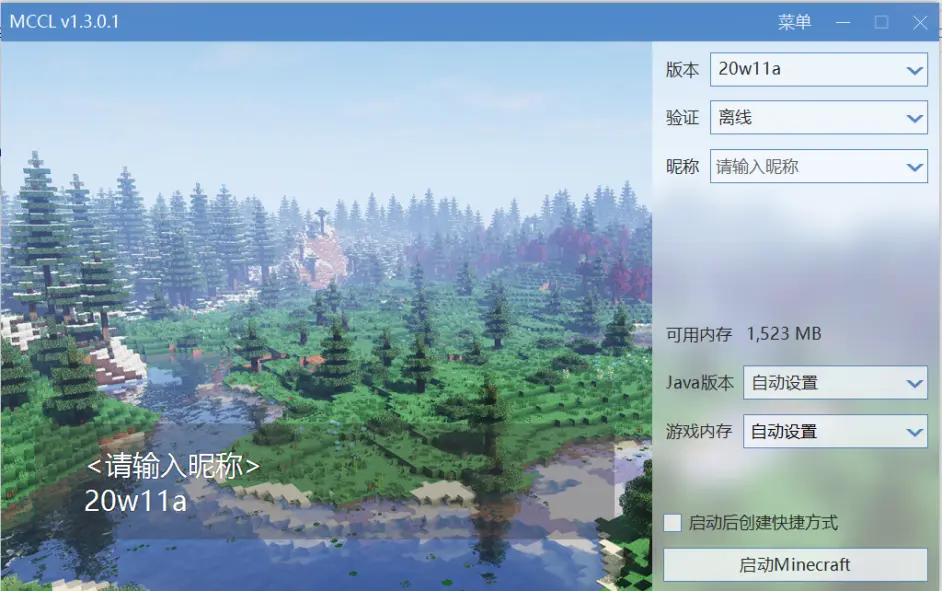Click the 游戏内存 label
This screenshot has height=591, width=942.
(699, 431)
